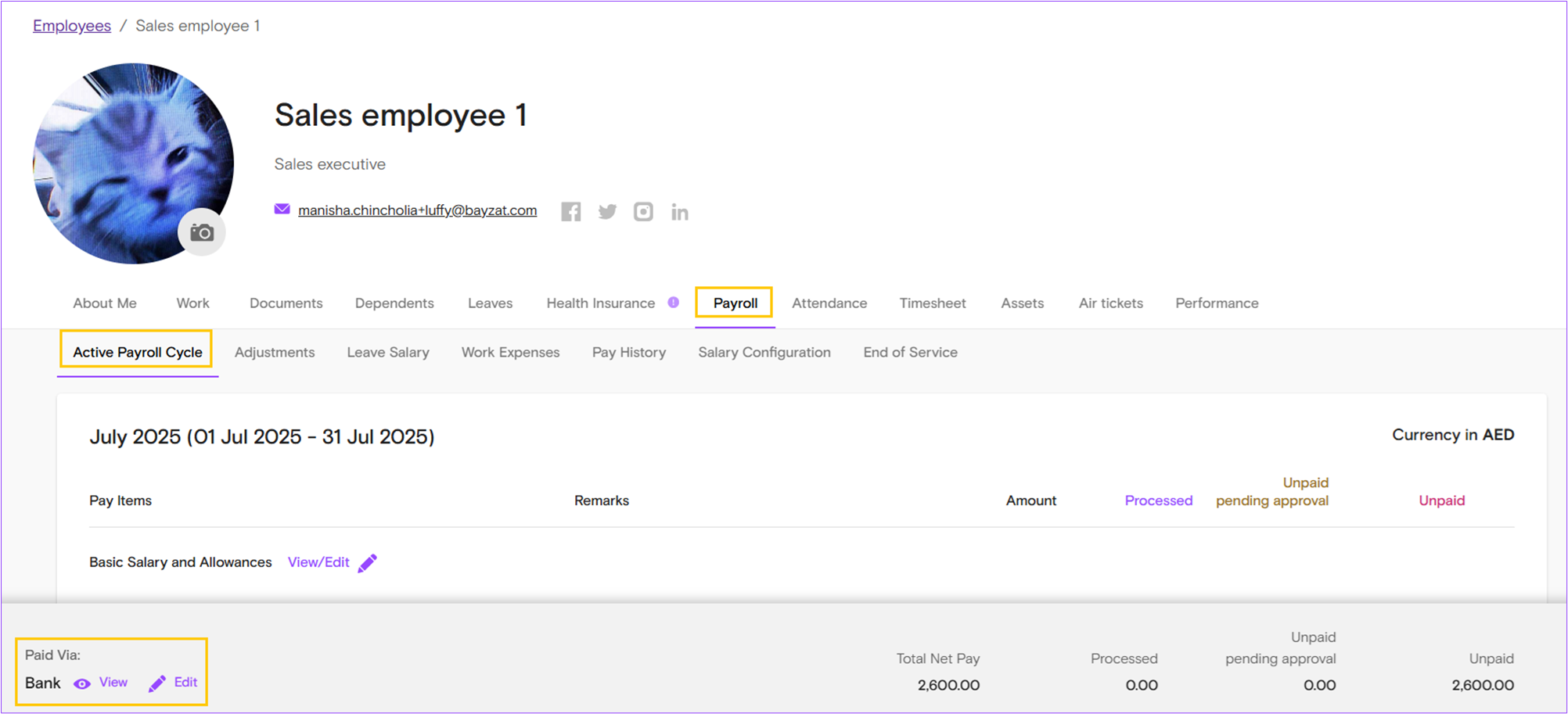
Task: Open the Leaves tab
Action: (x=491, y=303)
